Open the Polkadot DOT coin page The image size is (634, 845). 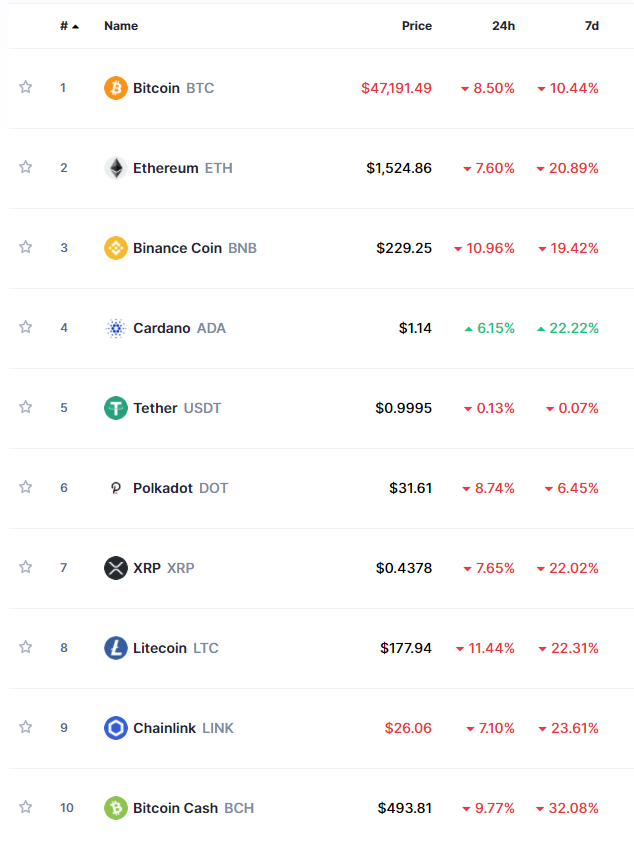click(180, 488)
